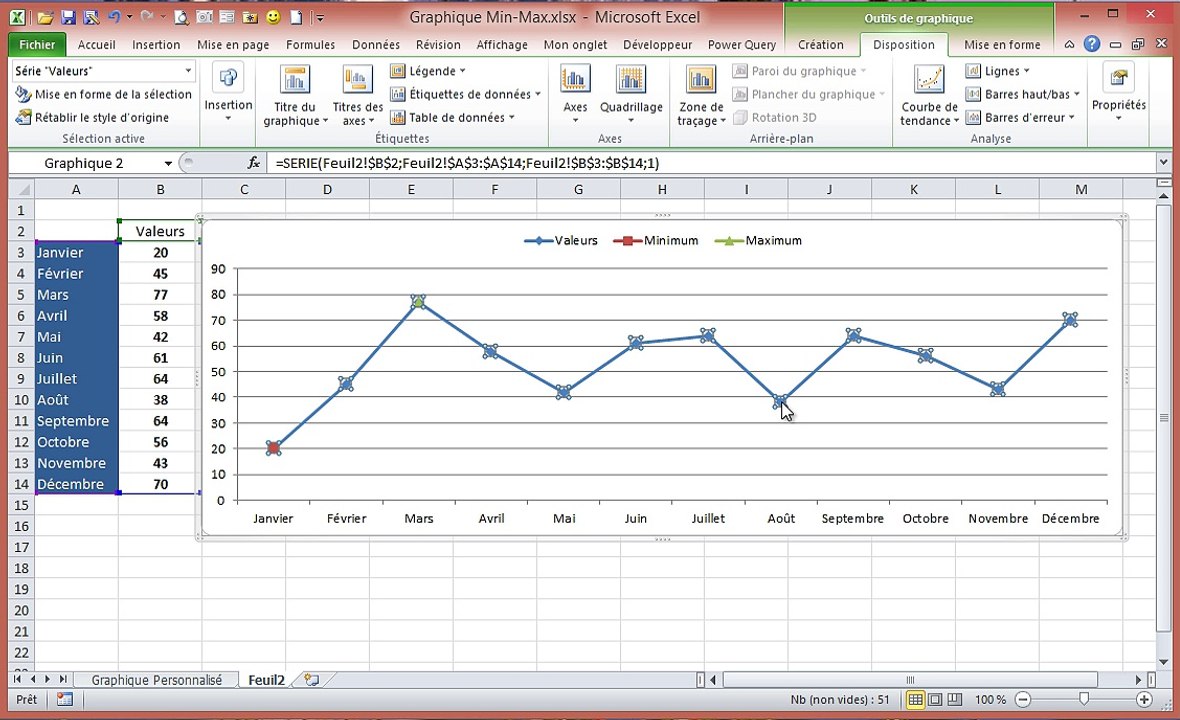Image resolution: width=1180 pixels, height=720 pixels.
Task: Select column header D
Action: (x=327, y=190)
